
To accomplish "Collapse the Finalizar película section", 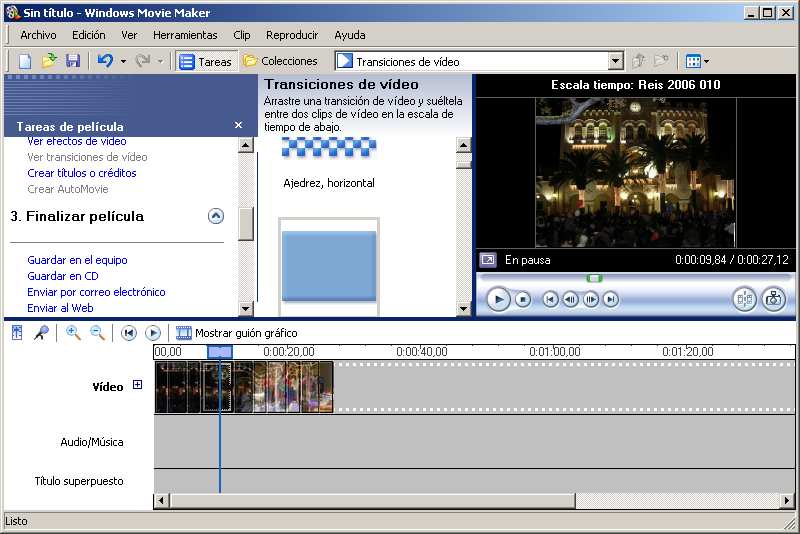I will [216, 216].
